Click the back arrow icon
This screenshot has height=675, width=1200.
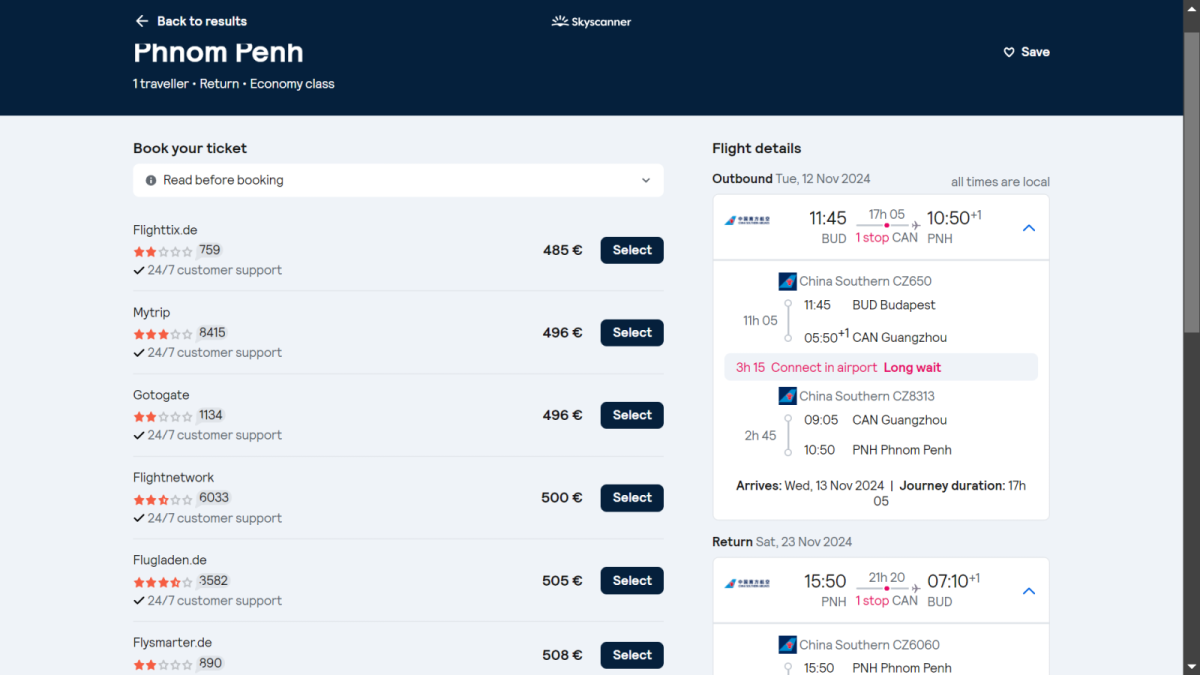pyautogui.click(x=141, y=21)
